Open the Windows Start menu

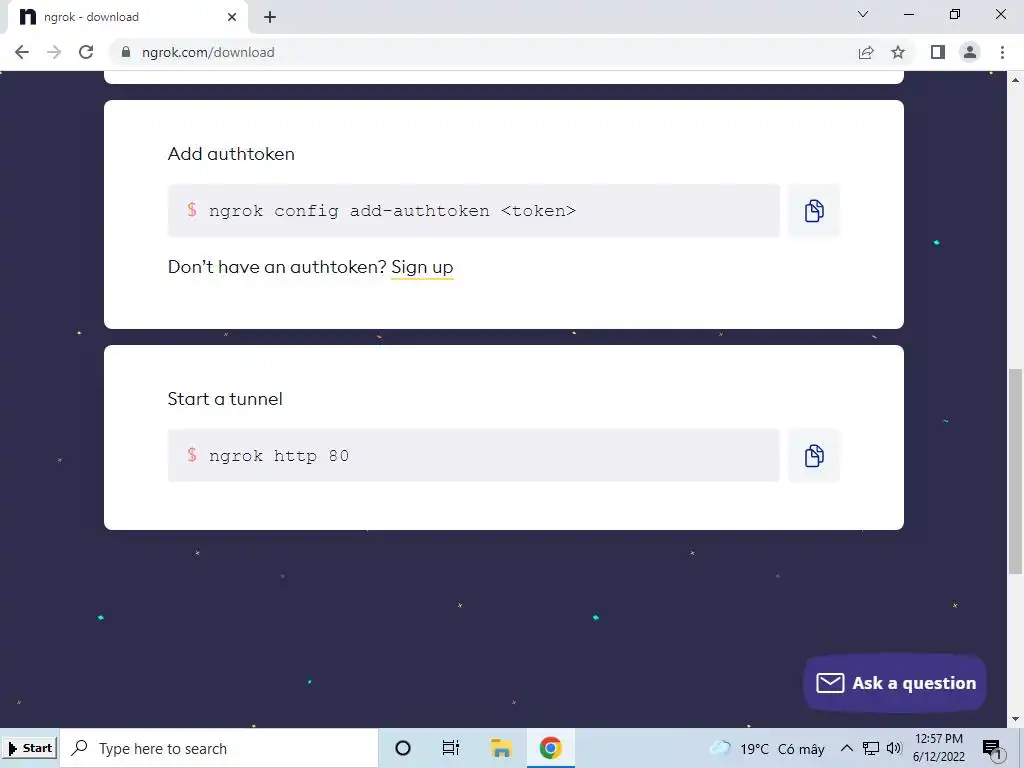(x=30, y=748)
